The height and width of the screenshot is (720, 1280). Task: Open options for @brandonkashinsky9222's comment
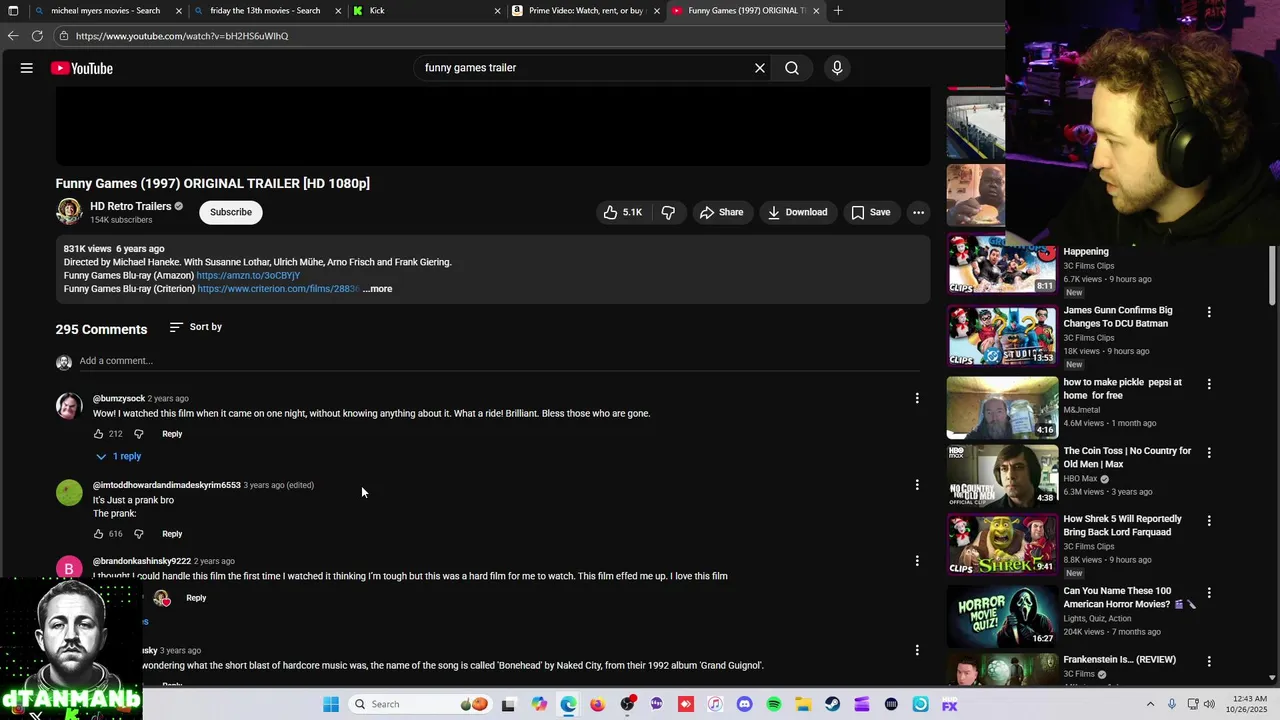(x=917, y=561)
